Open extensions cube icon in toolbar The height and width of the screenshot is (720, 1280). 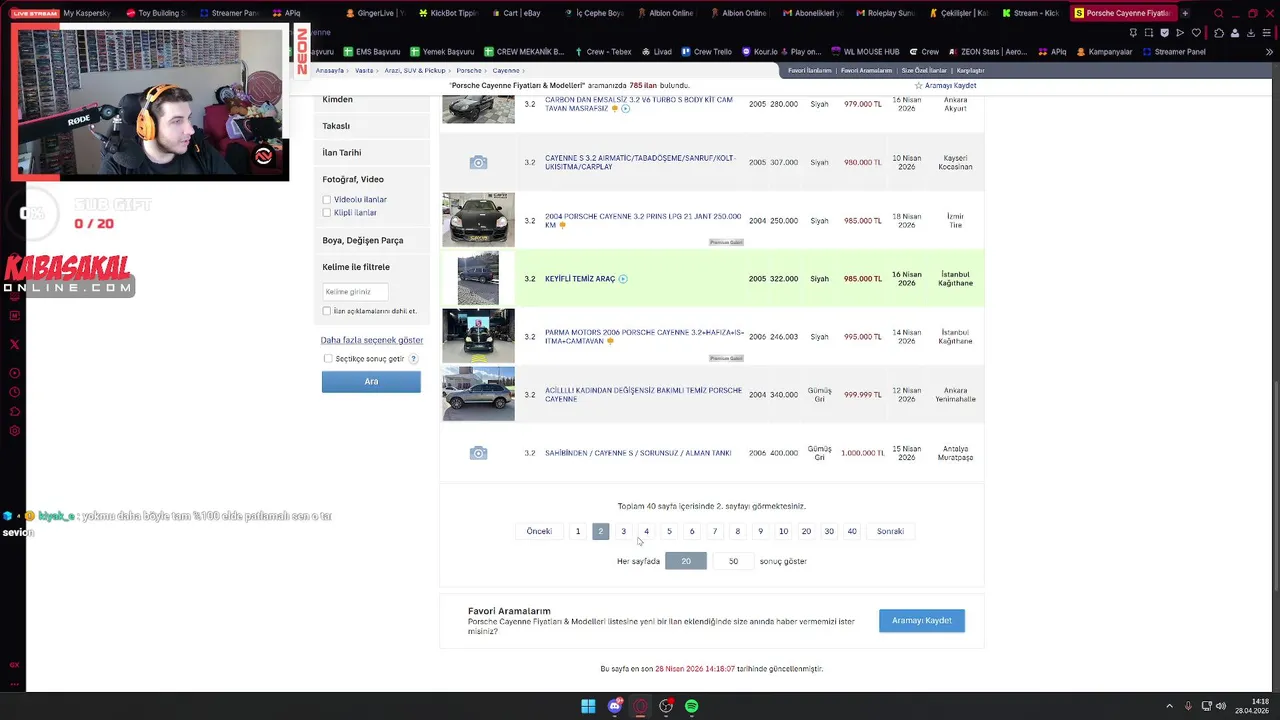[x=1218, y=33]
